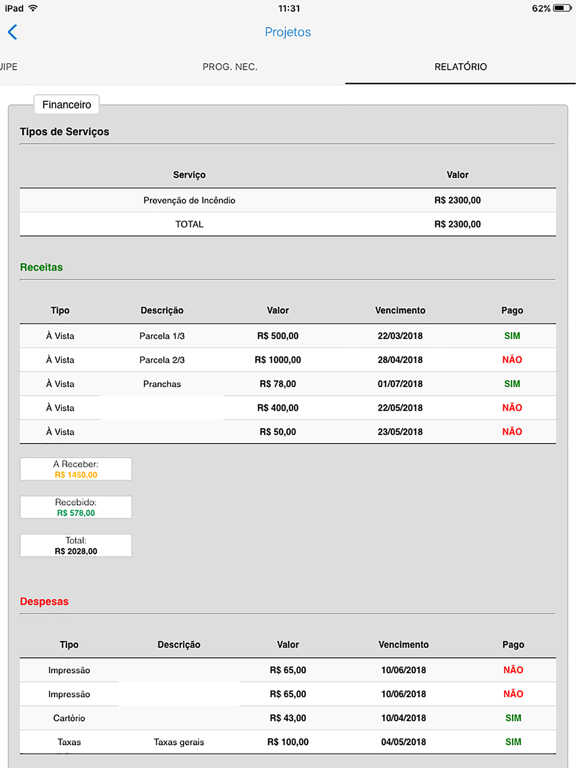Tap NÃO status for R$ 400,00 receita

click(x=512, y=408)
